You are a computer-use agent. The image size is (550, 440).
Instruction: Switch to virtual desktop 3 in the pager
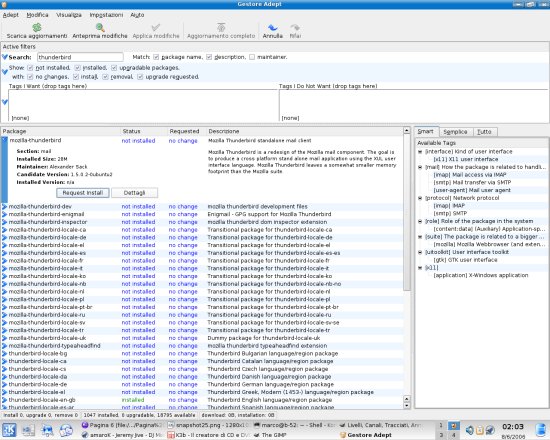tap(441, 435)
